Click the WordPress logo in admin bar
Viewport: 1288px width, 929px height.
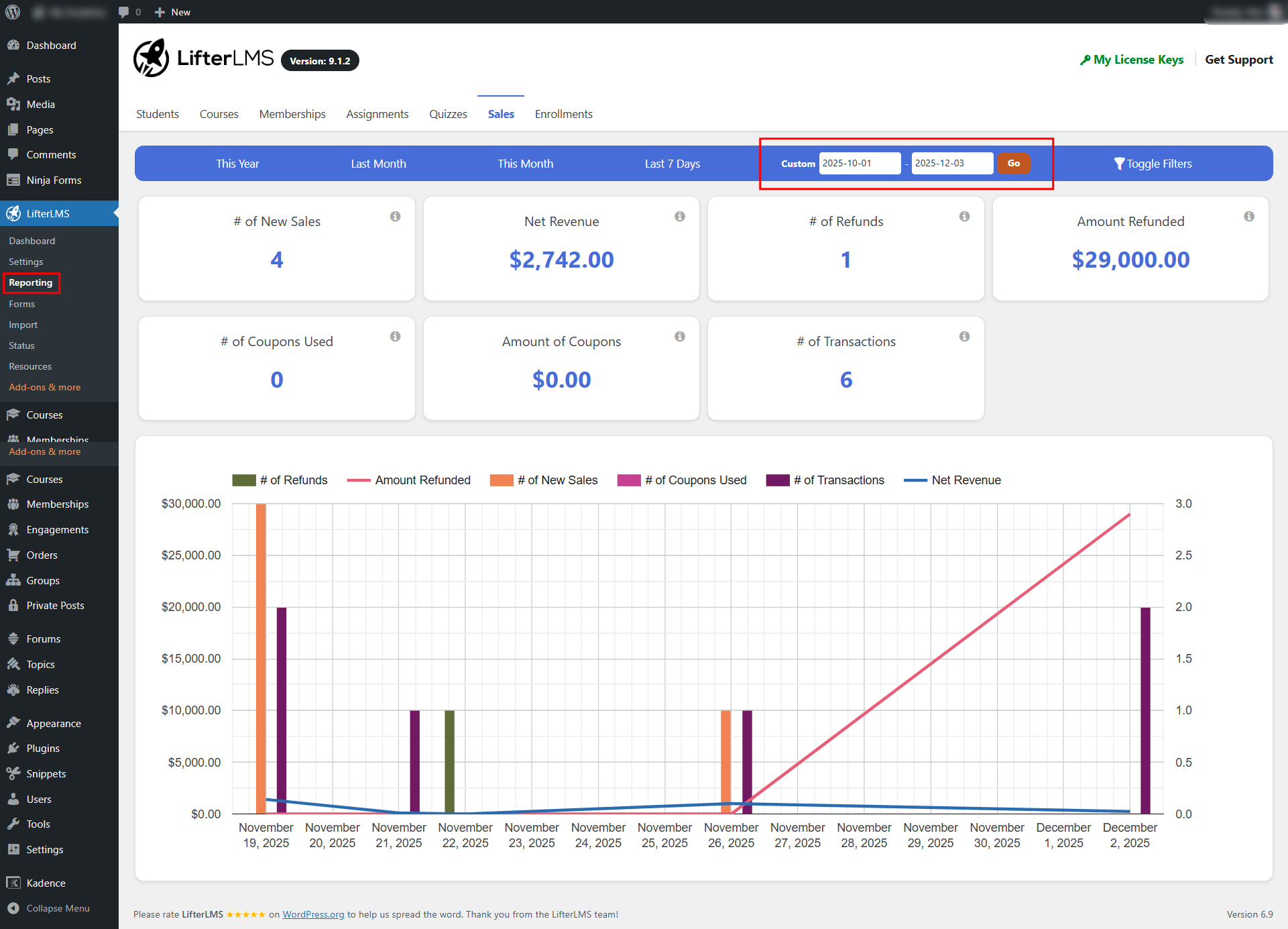tap(13, 12)
